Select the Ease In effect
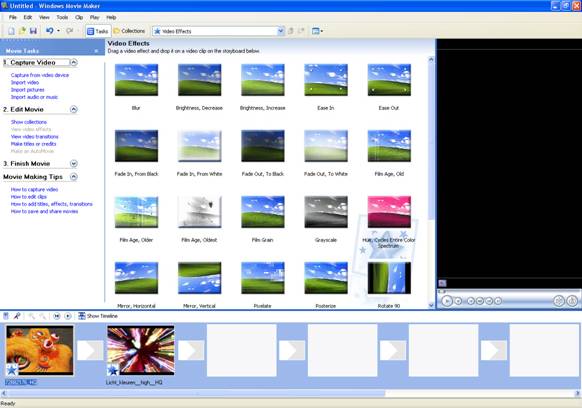The width and height of the screenshot is (582, 408). tap(326, 80)
